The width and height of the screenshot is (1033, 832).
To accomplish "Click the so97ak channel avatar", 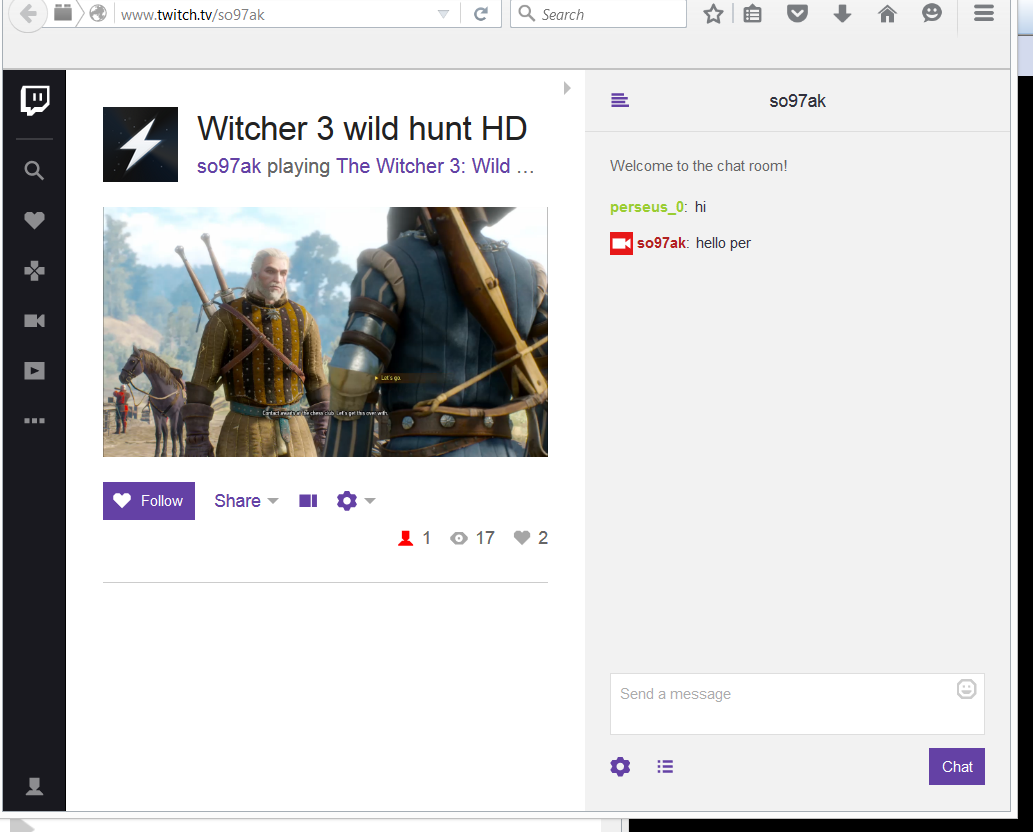I will (140, 144).
